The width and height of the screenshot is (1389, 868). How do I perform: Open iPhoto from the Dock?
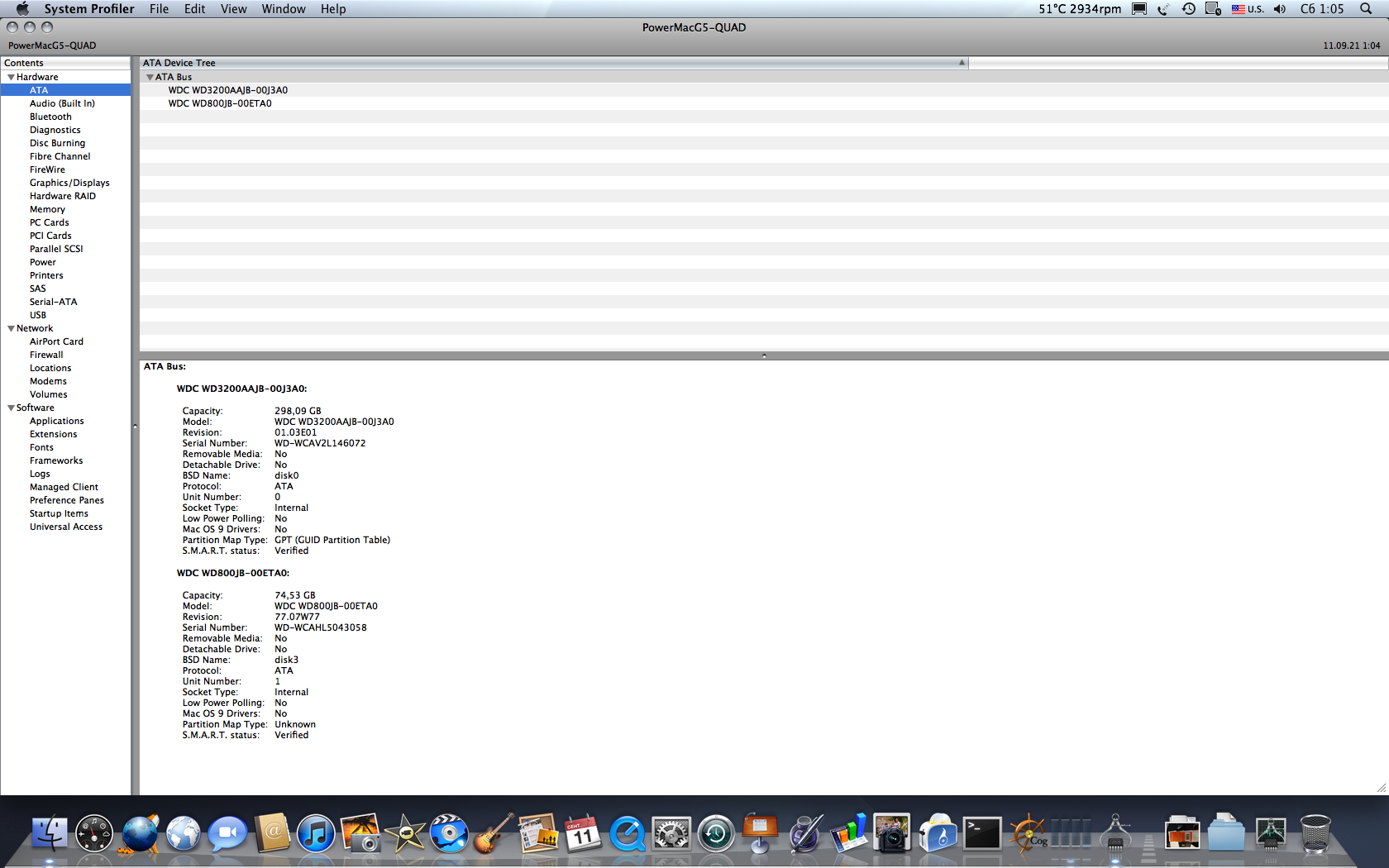point(360,833)
